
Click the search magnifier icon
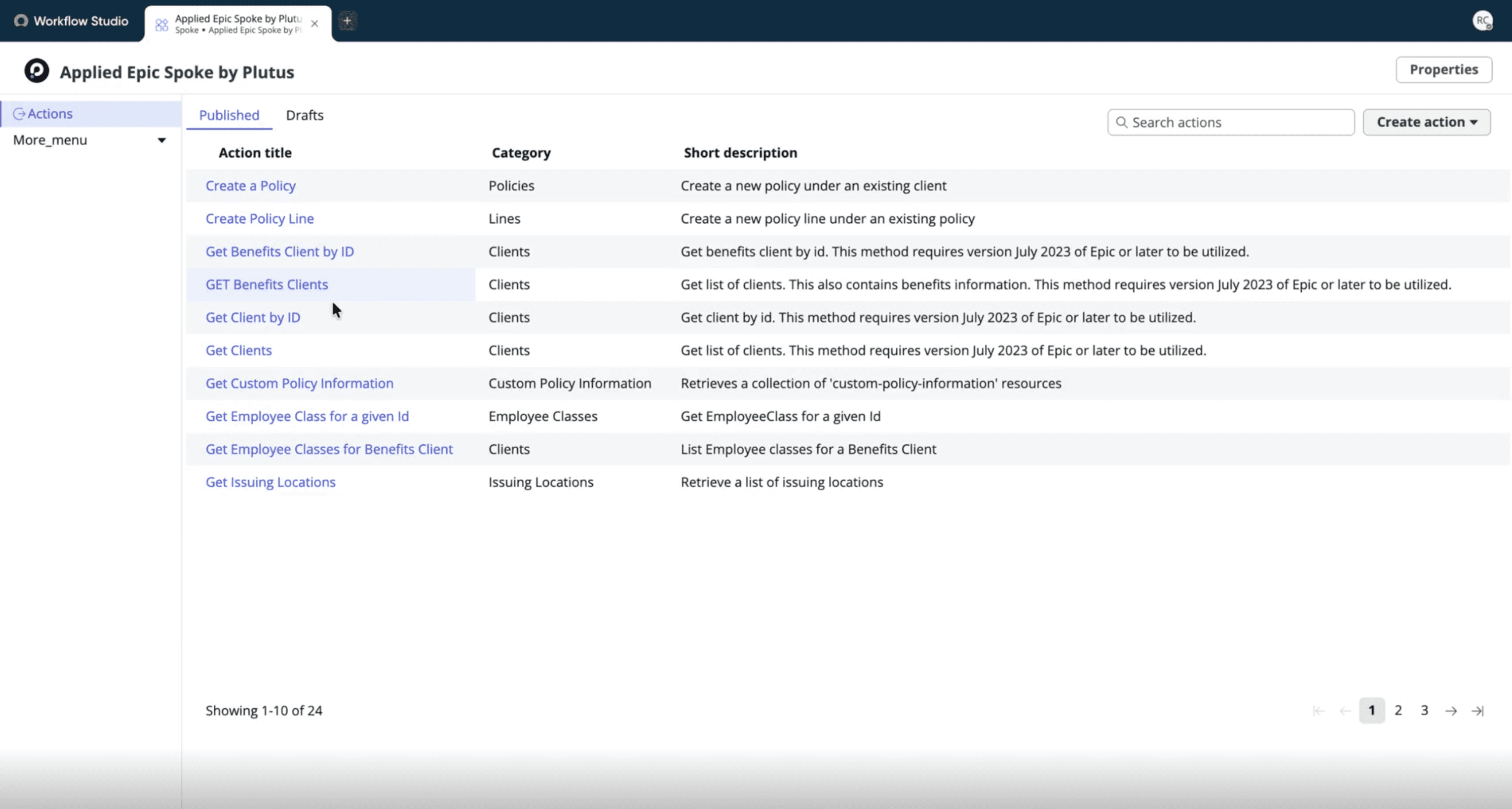[1121, 122]
